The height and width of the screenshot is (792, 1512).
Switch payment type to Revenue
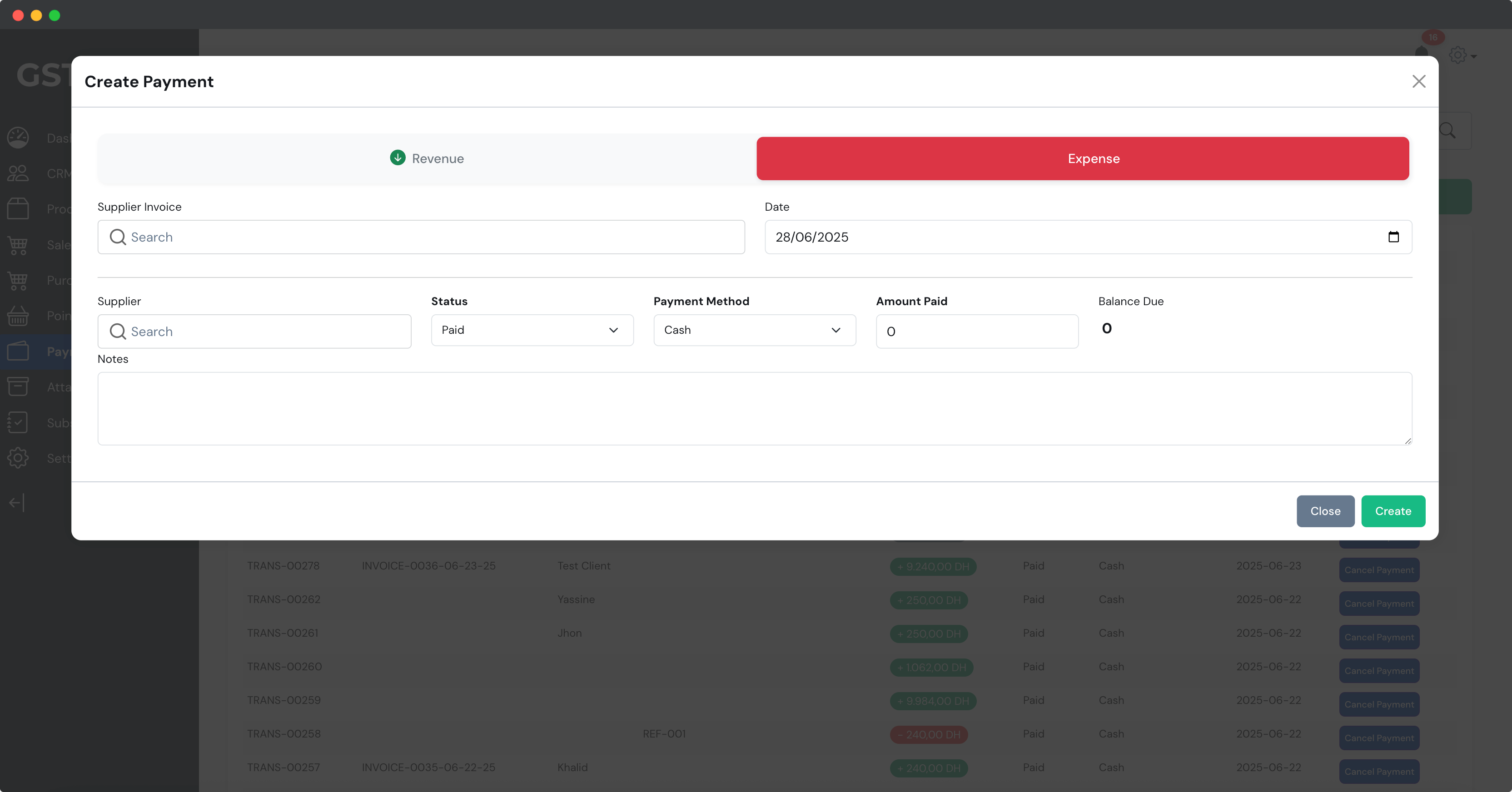[427, 158]
